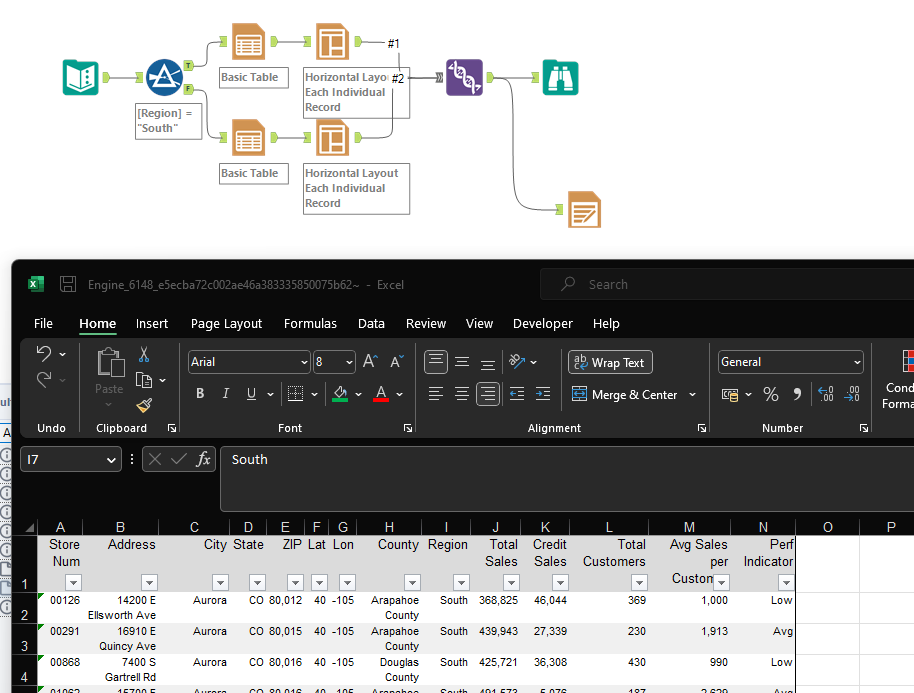Image resolution: width=914 pixels, height=693 pixels.
Task: Toggle bold formatting
Action: click(199, 393)
